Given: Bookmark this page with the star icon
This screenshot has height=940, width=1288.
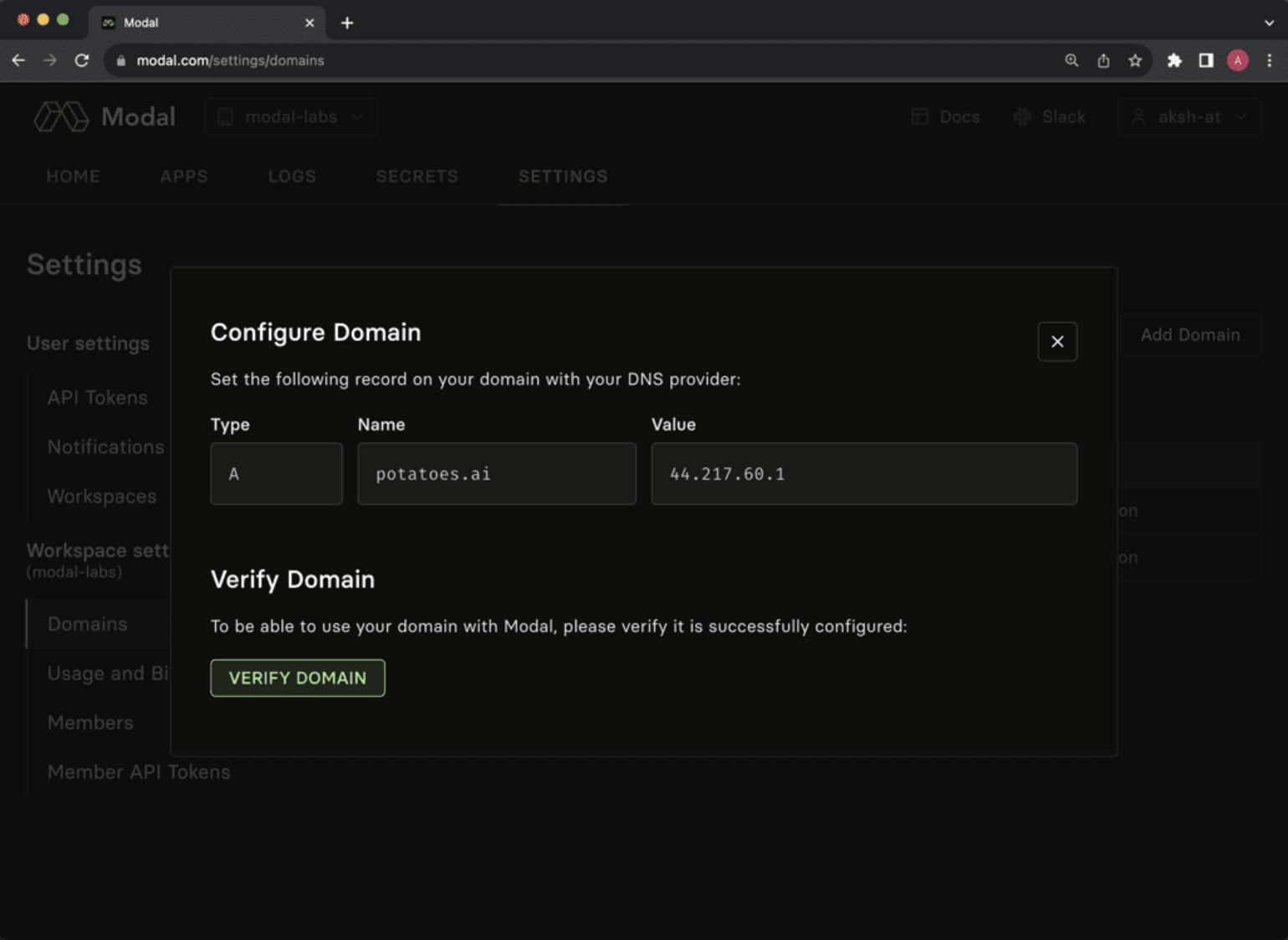Looking at the screenshot, I should click(1135, 60).
